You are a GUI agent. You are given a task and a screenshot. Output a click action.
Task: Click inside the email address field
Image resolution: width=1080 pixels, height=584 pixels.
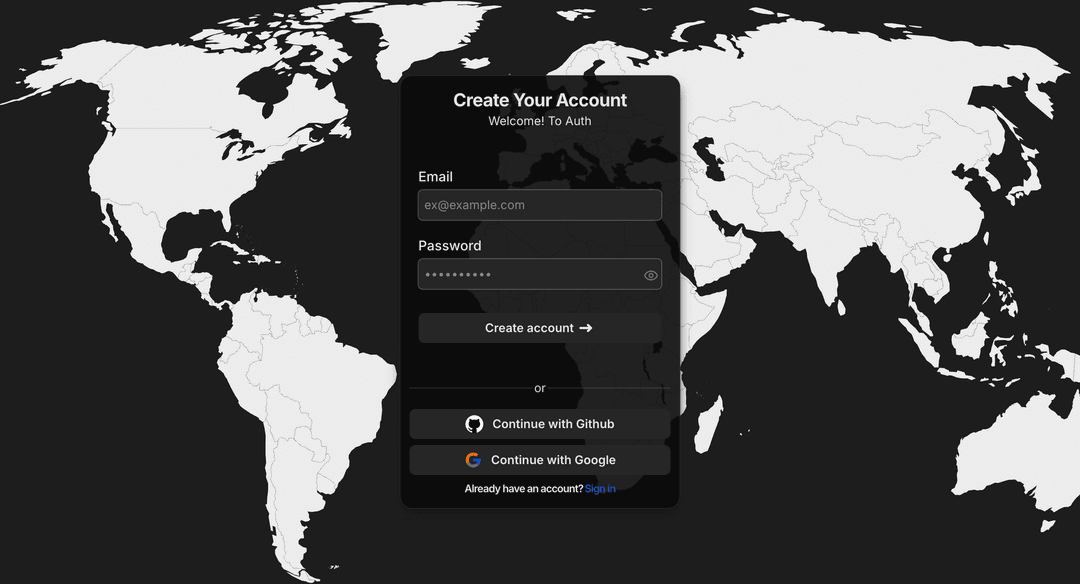pos(539,205)
